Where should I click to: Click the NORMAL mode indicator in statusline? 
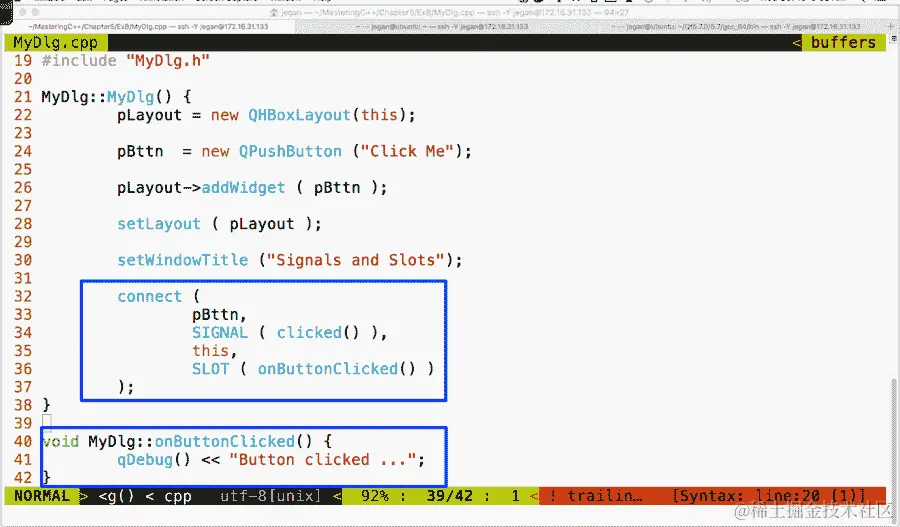pyautogui.click(x=41, y=496)
